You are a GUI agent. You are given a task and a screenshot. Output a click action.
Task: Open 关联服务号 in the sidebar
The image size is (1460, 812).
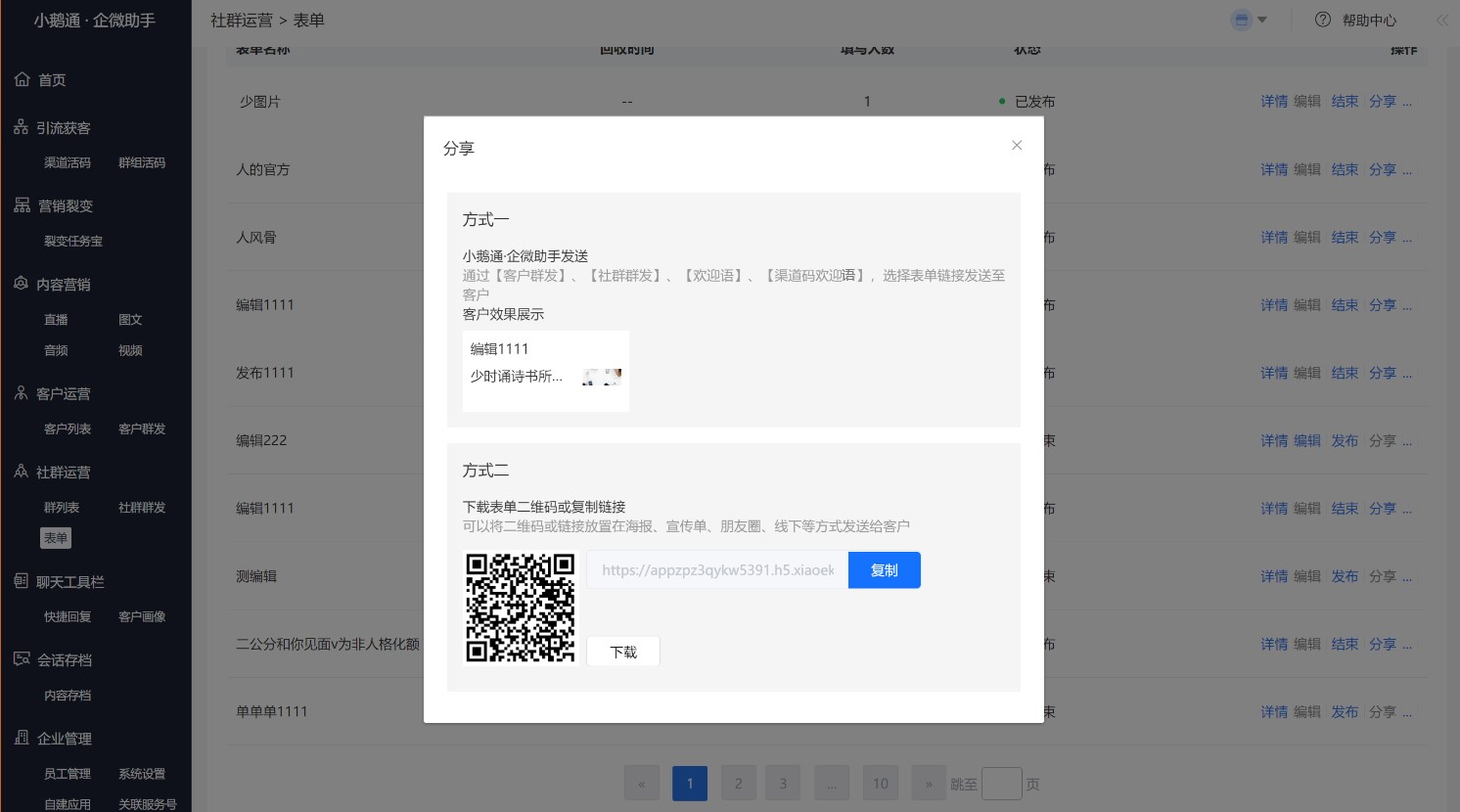(x=148, y=804)
